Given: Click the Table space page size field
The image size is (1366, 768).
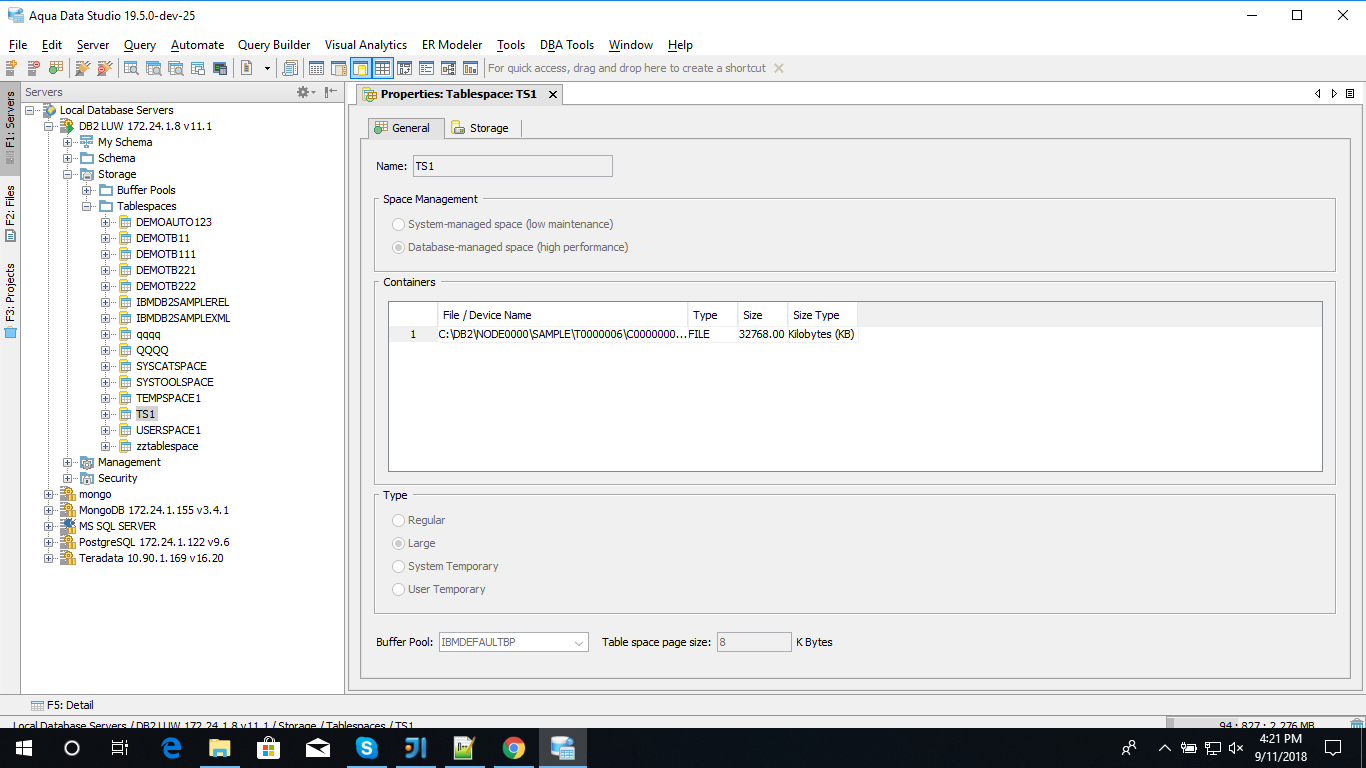Looking at the screenshot, I should (754, 642).
